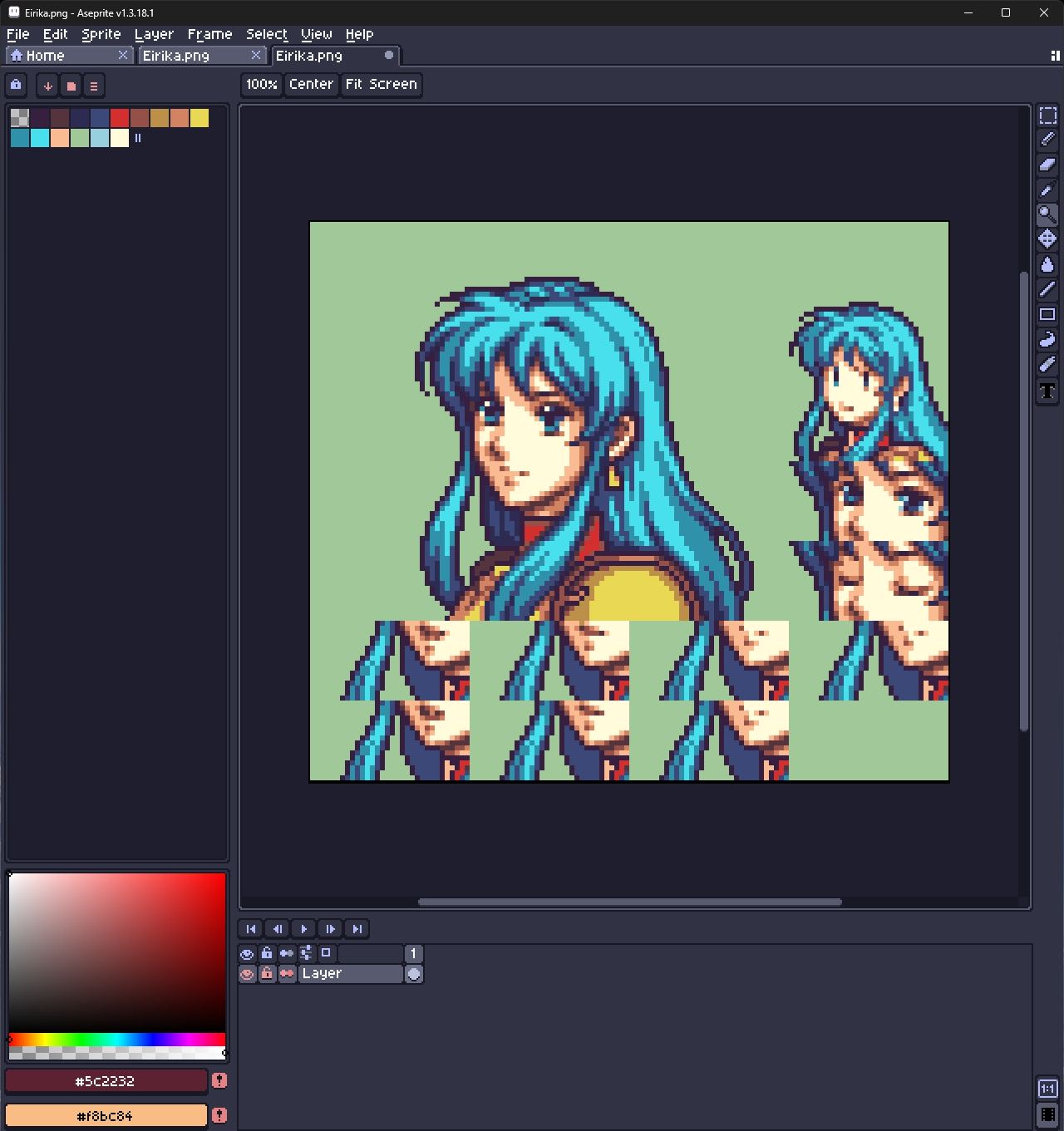Click the tab list icon beside the tabs
This screenshot has height=1131, width=1064.
(x=1055, y=56)
